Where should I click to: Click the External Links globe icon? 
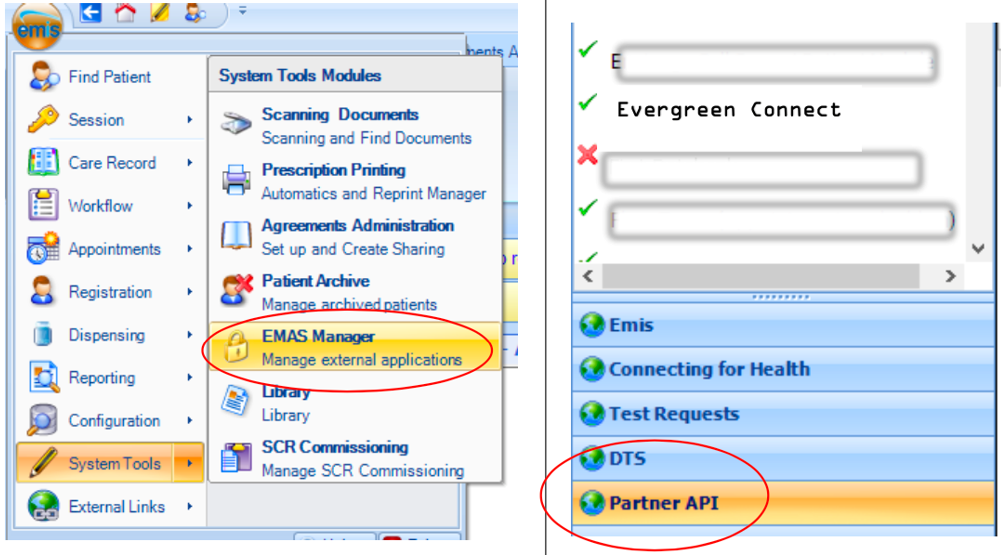click(43, 506)
